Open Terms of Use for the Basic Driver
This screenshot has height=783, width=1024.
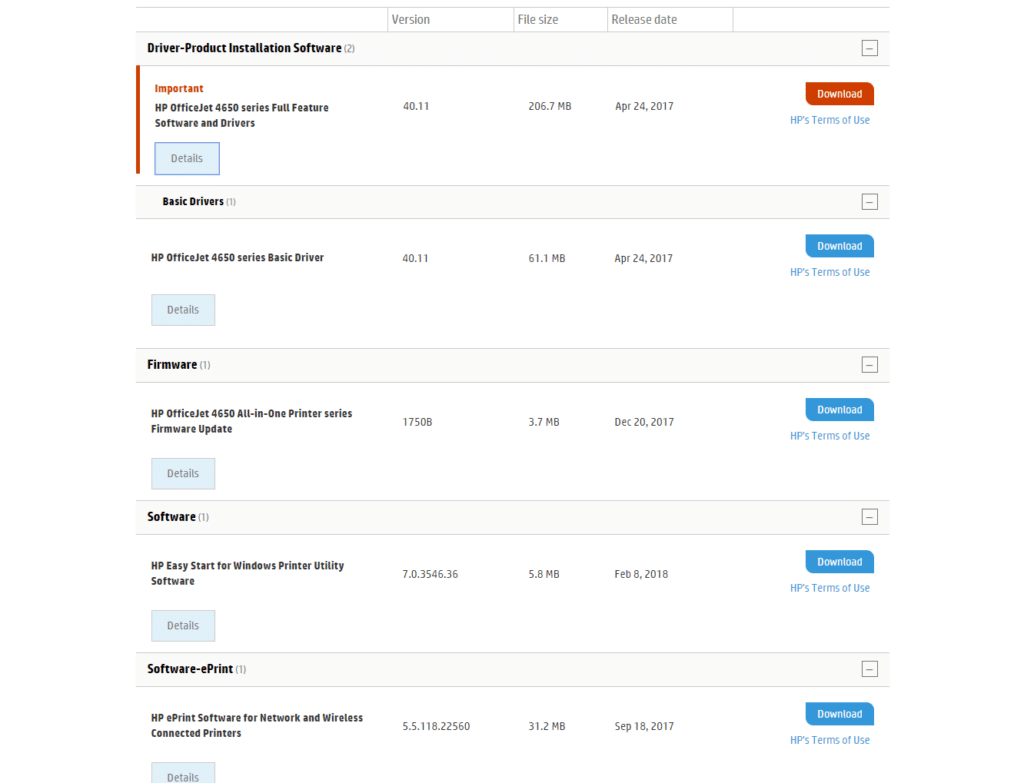click(830, 271)
